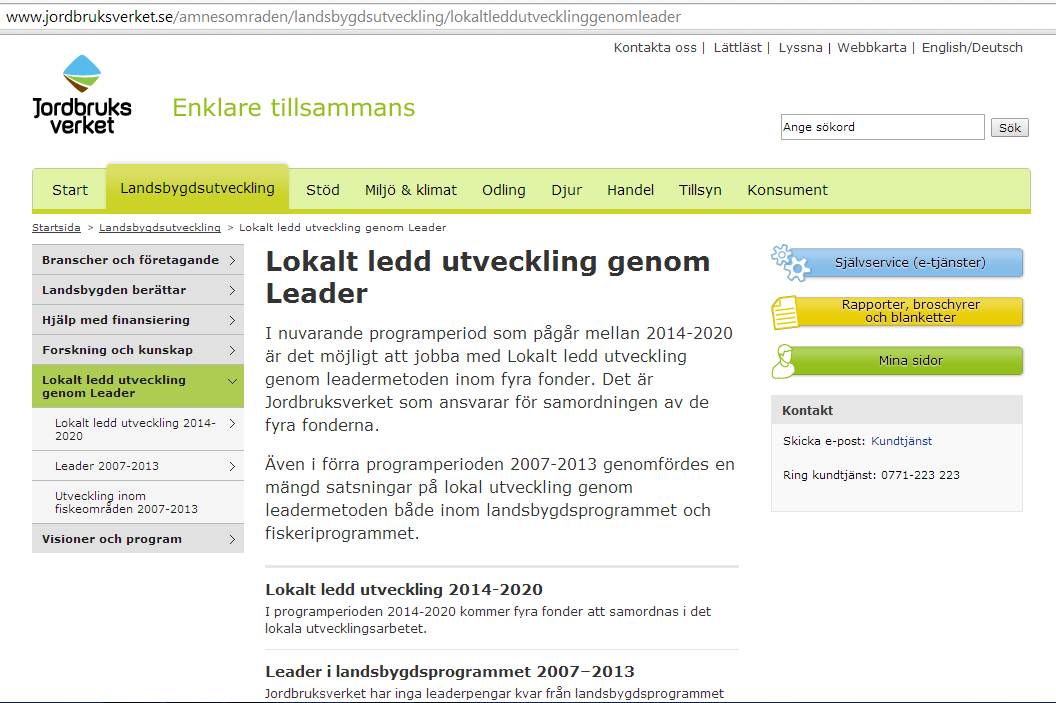Open the Djur tab

click(566, 190)
